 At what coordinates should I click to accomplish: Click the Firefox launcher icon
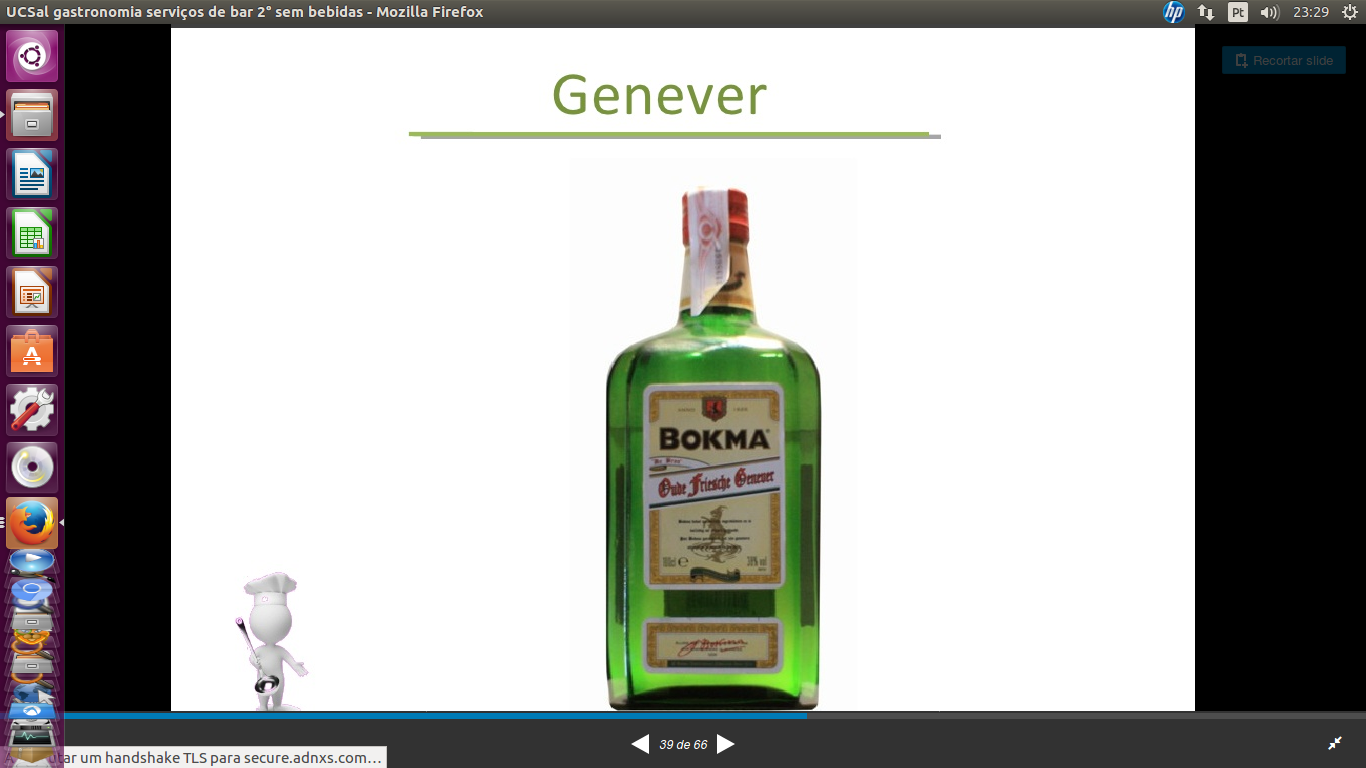32,523
